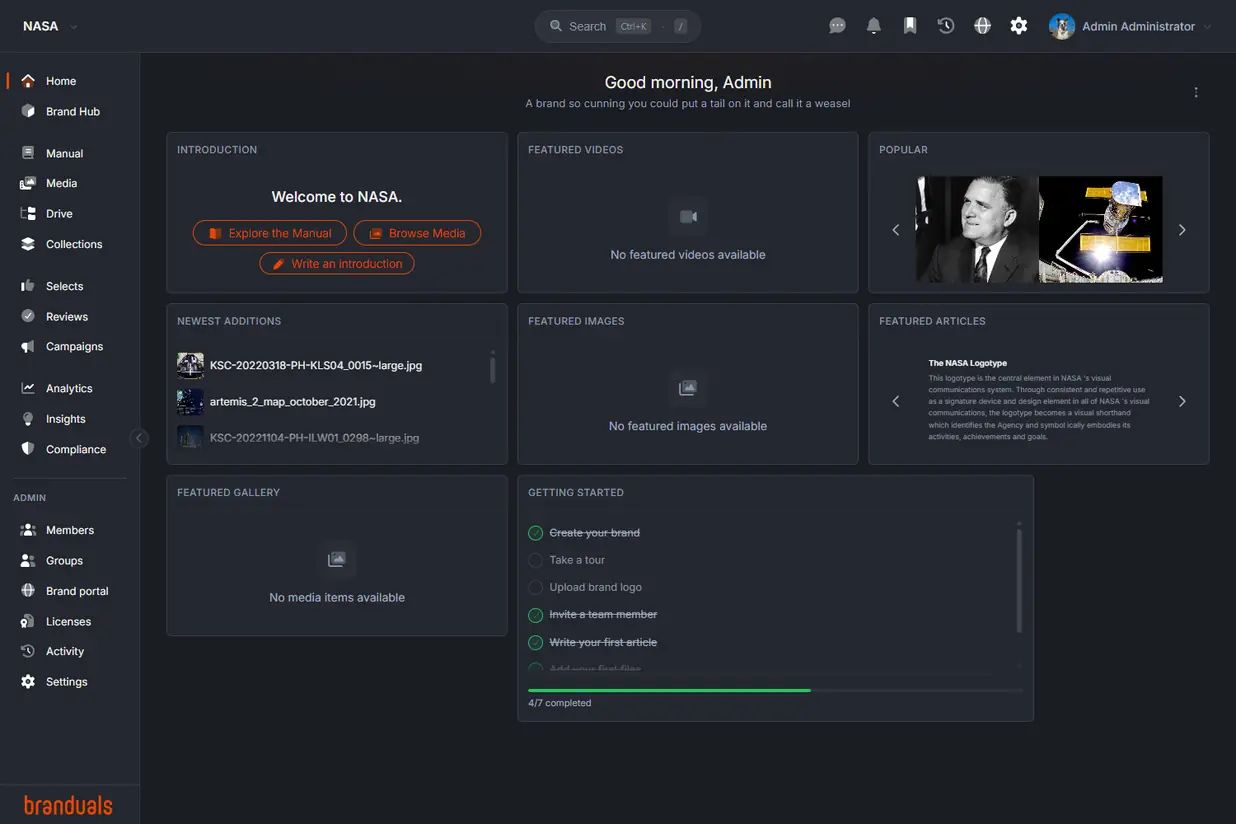This screenshot has width=1236, height=824.
Task: Check off the Take a tour step
Action: [536, 560]
